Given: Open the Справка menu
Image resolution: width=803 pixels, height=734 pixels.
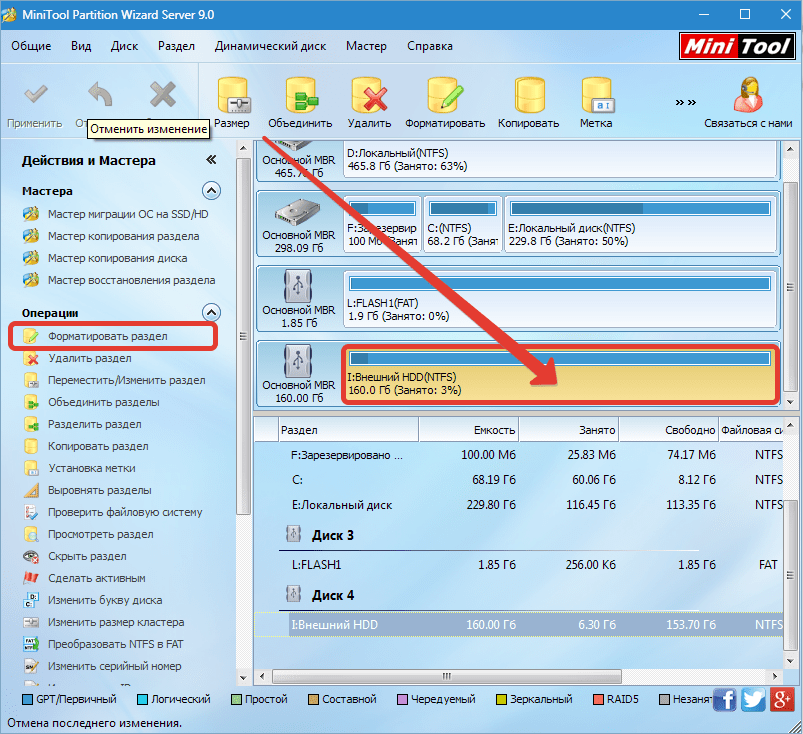Looking at the screenshot, I should tap(429, 46).
